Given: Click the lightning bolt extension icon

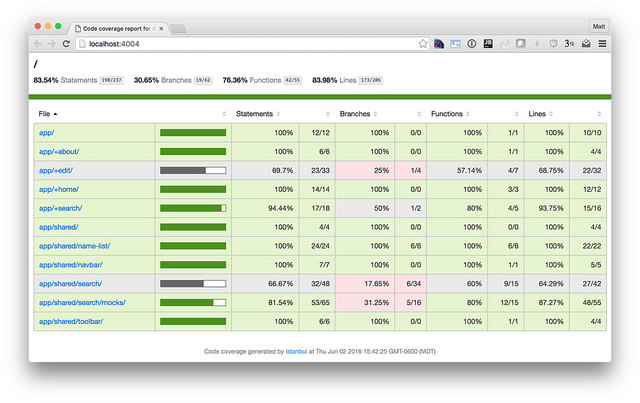Looking at the screenshot, I should [x=537, y=44].
